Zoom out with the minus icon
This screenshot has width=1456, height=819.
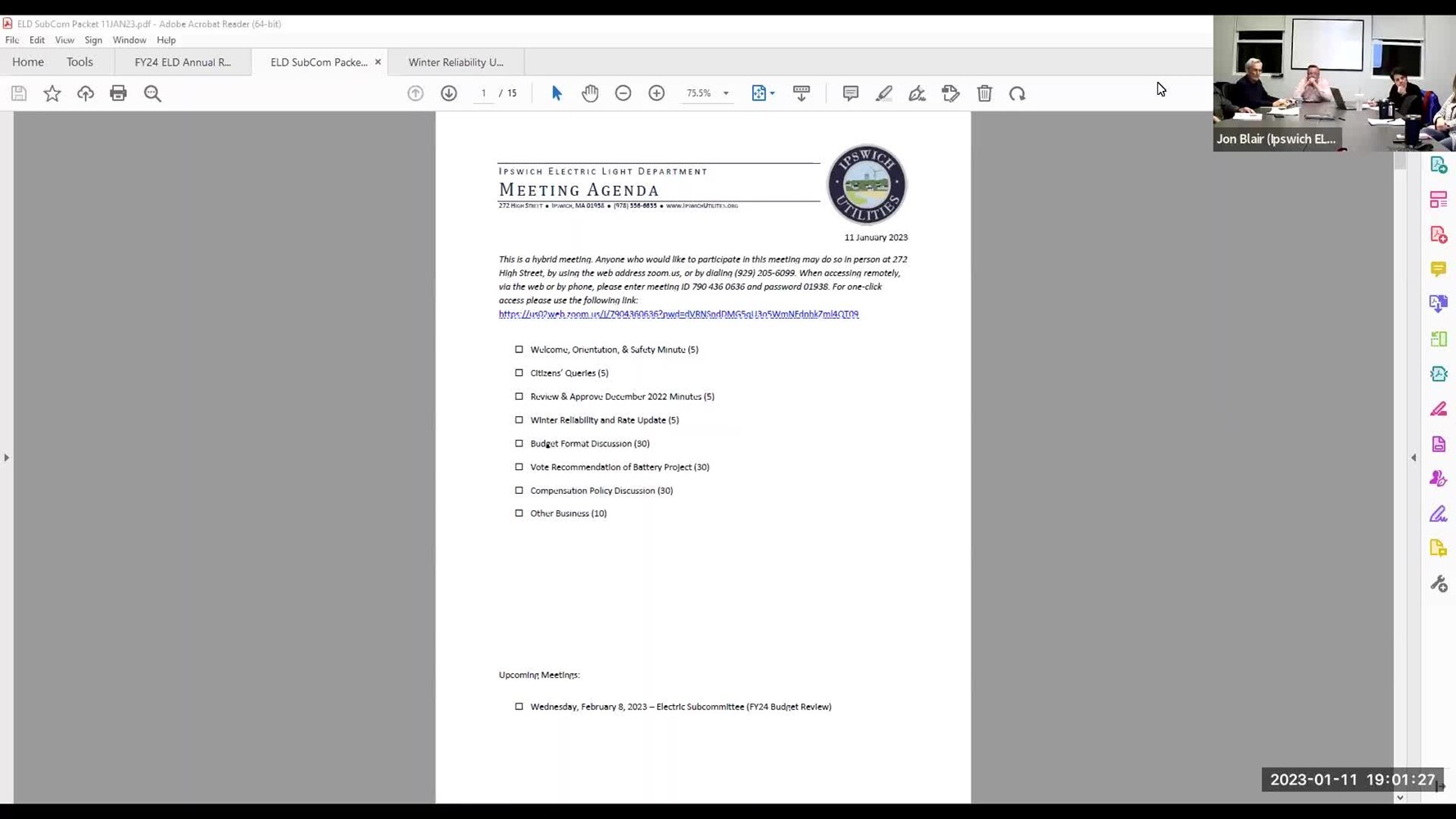(x=624, y=93)
